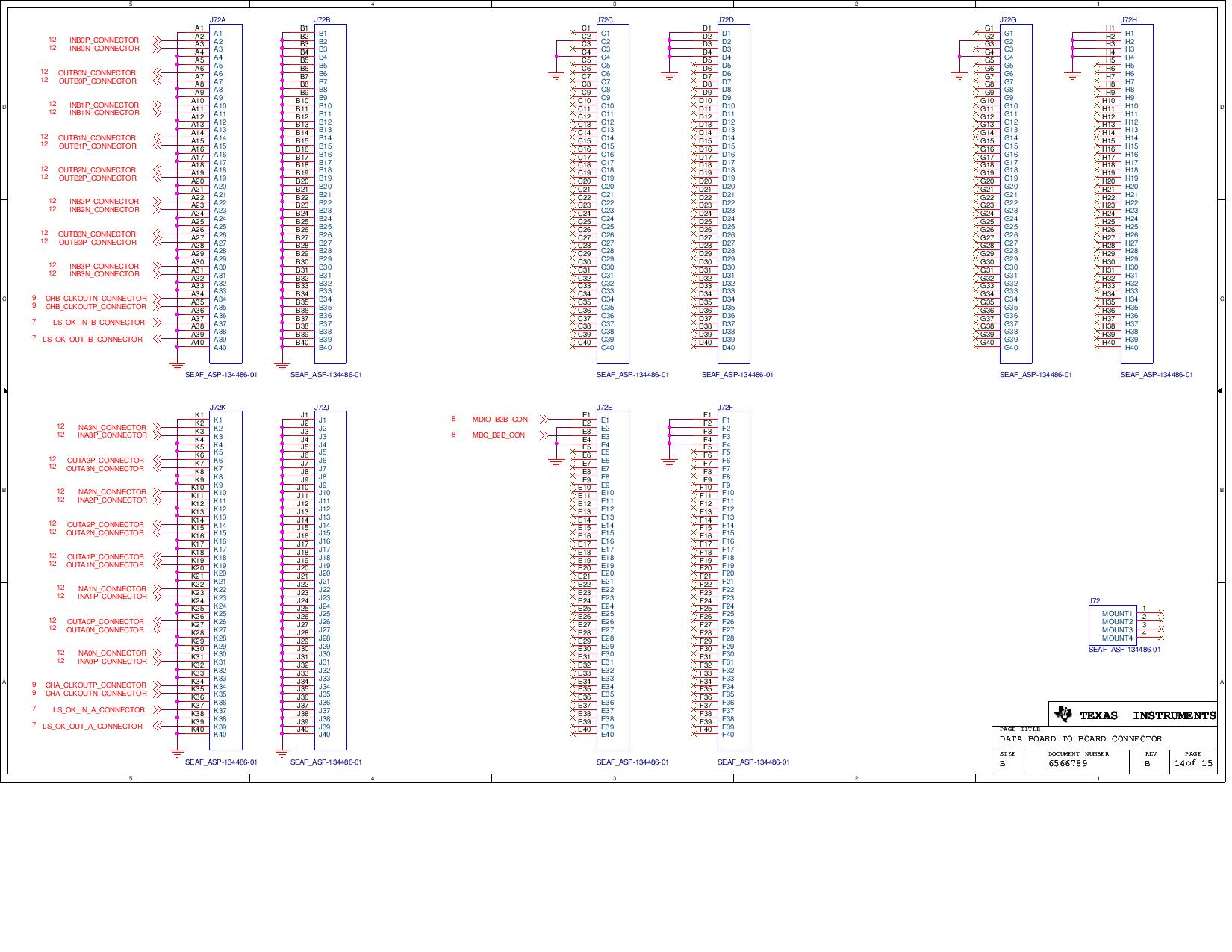Select the ground symbol left of J72C

point(556,75)
